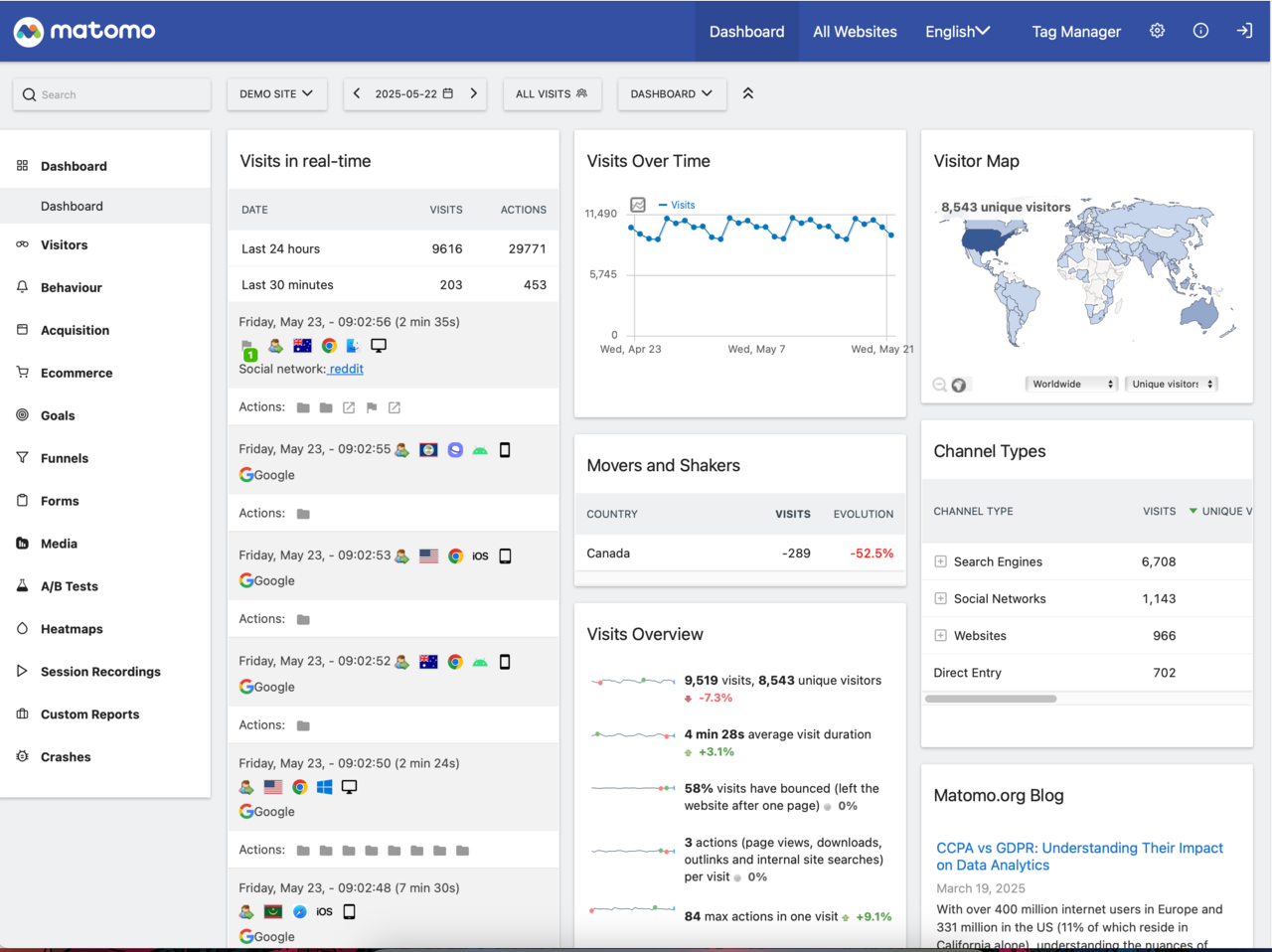Go to the next date period arrow
Image resolution: width=1272 pixels, height=952 pixels.
(474, 93)
